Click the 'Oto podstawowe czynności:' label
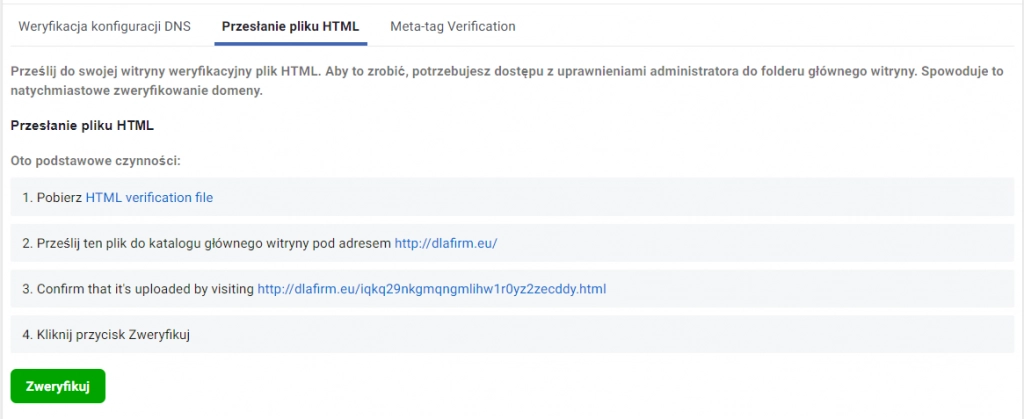This screenshot has height=419, width=1024. point(95,160)
